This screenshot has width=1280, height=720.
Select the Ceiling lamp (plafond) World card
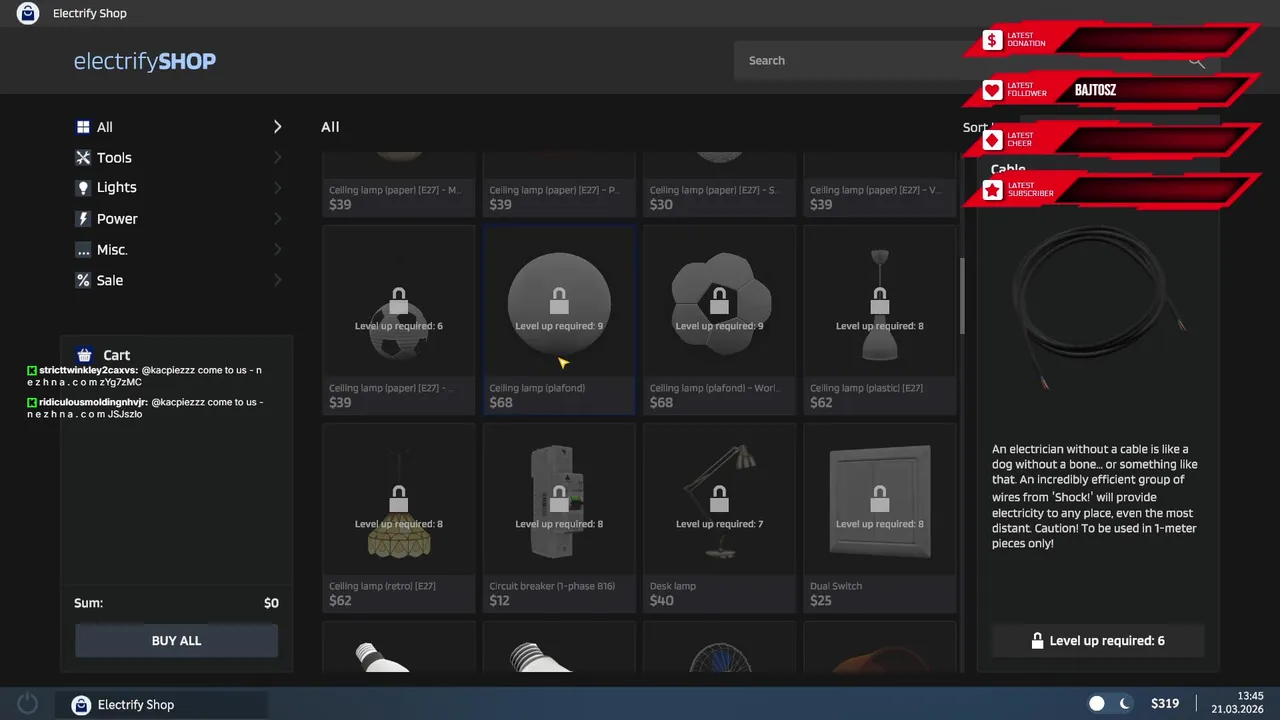point(719,319)
